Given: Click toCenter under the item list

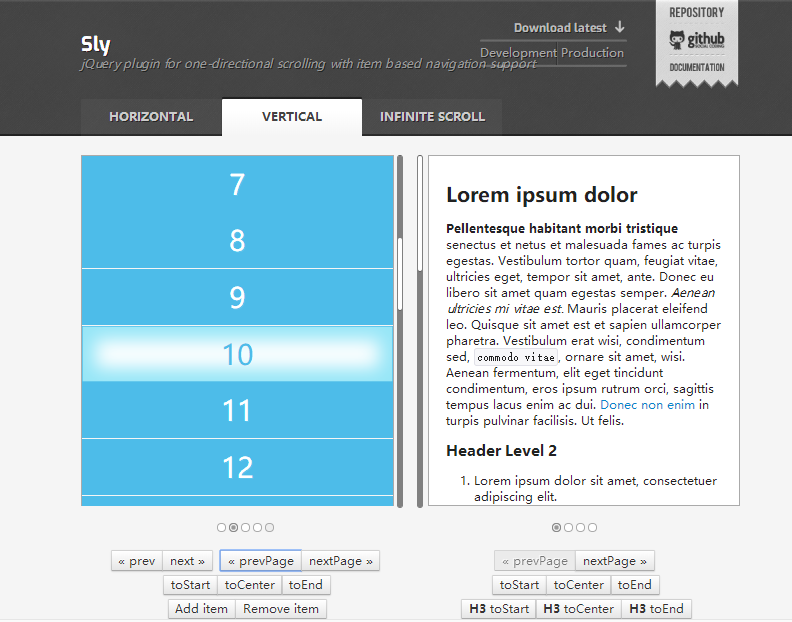Looking at the screenshot, I should tap(250, 585).
